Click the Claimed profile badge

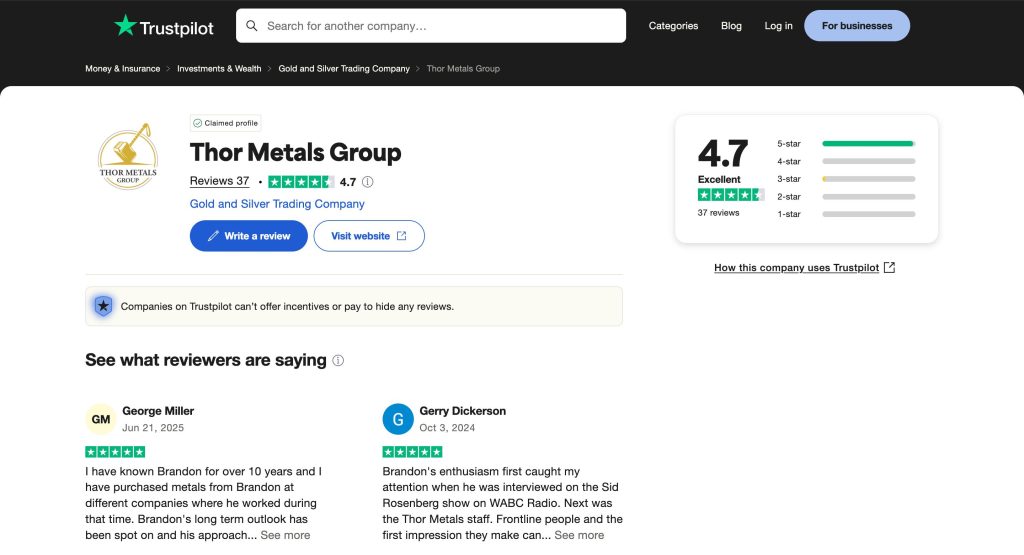[x=225, y=123]
